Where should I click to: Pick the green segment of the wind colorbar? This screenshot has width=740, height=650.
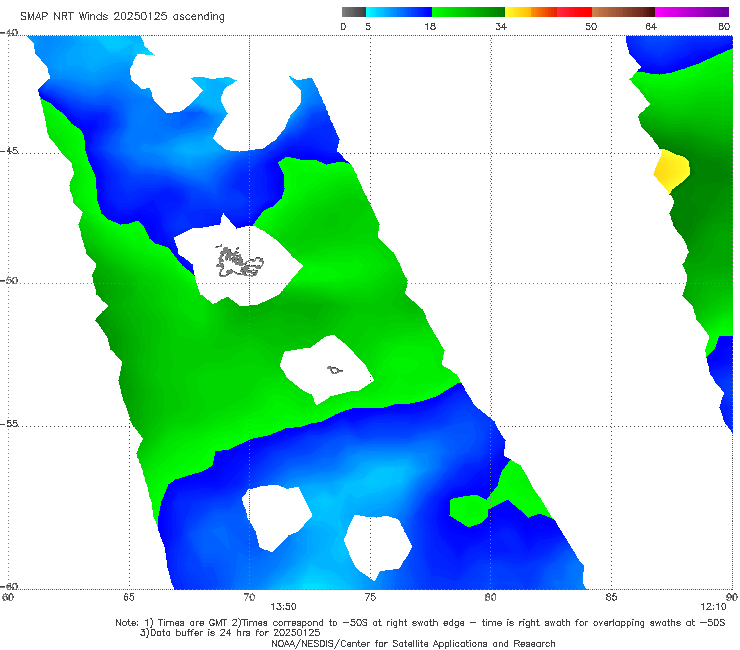tap(468, 12)
